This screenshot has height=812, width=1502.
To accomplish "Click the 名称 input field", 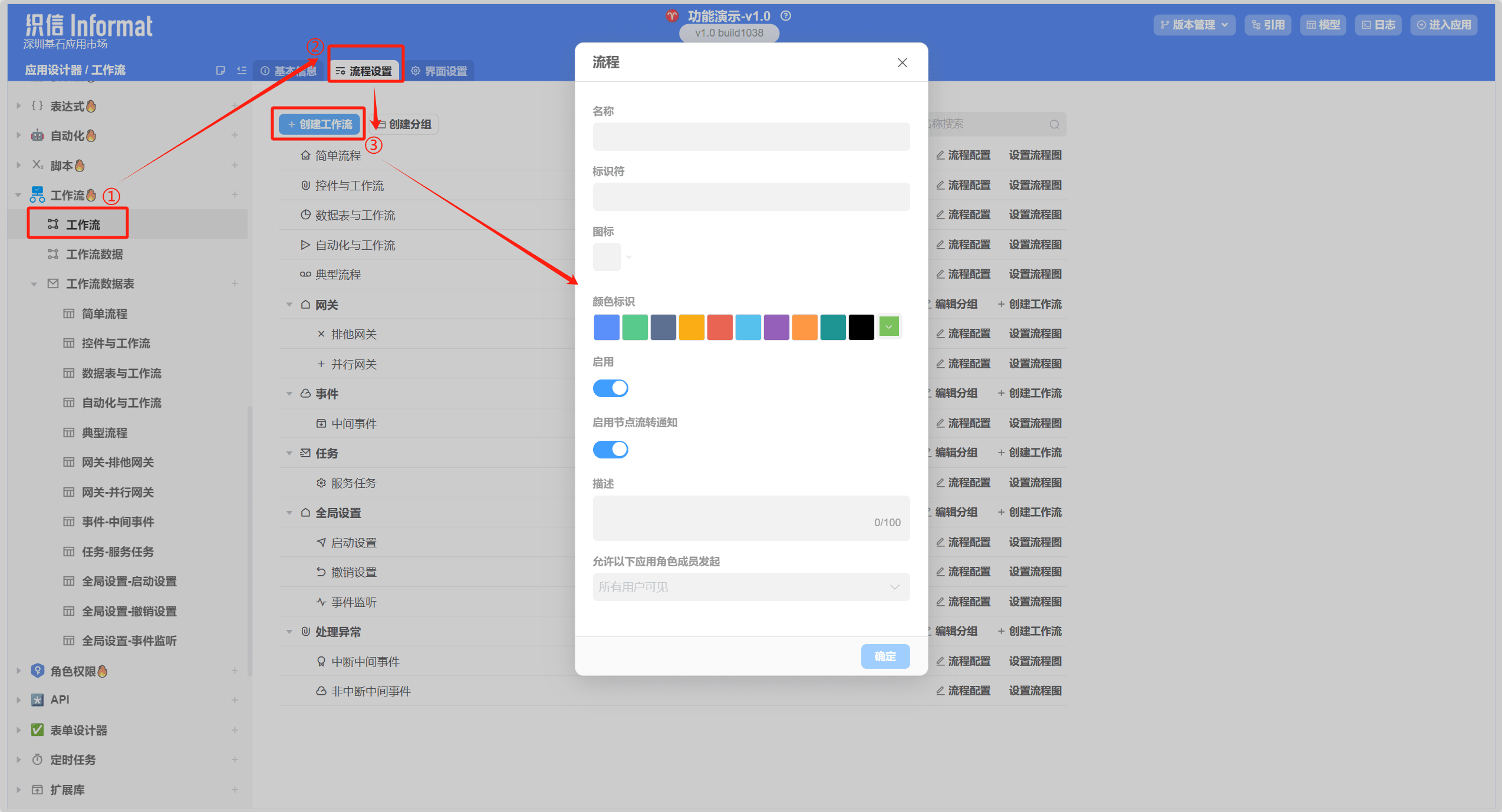I will click(750, 137).
